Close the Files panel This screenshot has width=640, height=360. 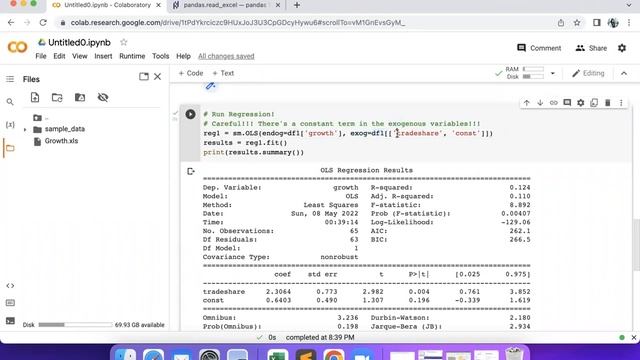(158, 76)
